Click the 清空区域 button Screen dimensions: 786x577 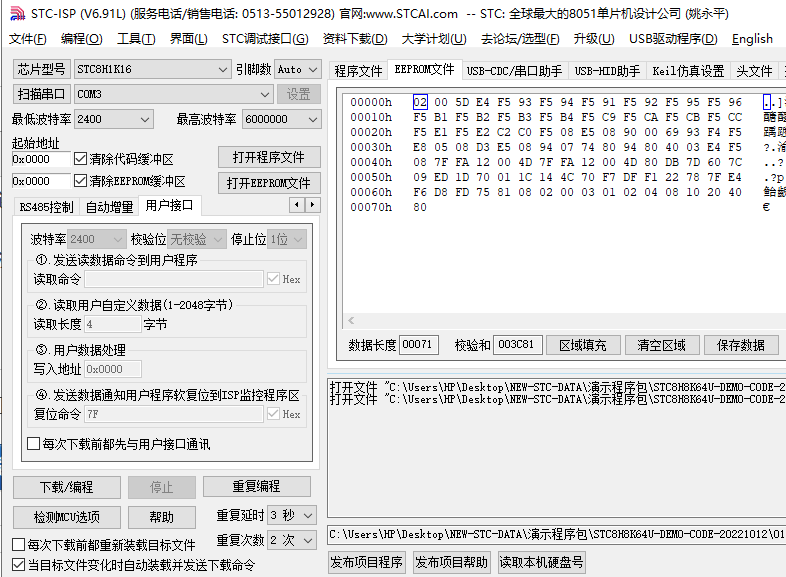pyautogui.click(x=662, y=345)
